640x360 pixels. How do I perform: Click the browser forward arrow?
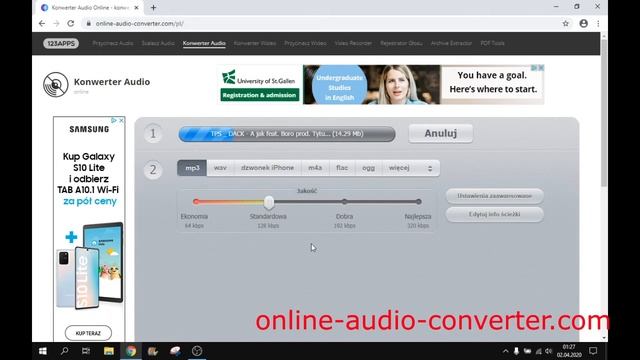click(56, 24)
